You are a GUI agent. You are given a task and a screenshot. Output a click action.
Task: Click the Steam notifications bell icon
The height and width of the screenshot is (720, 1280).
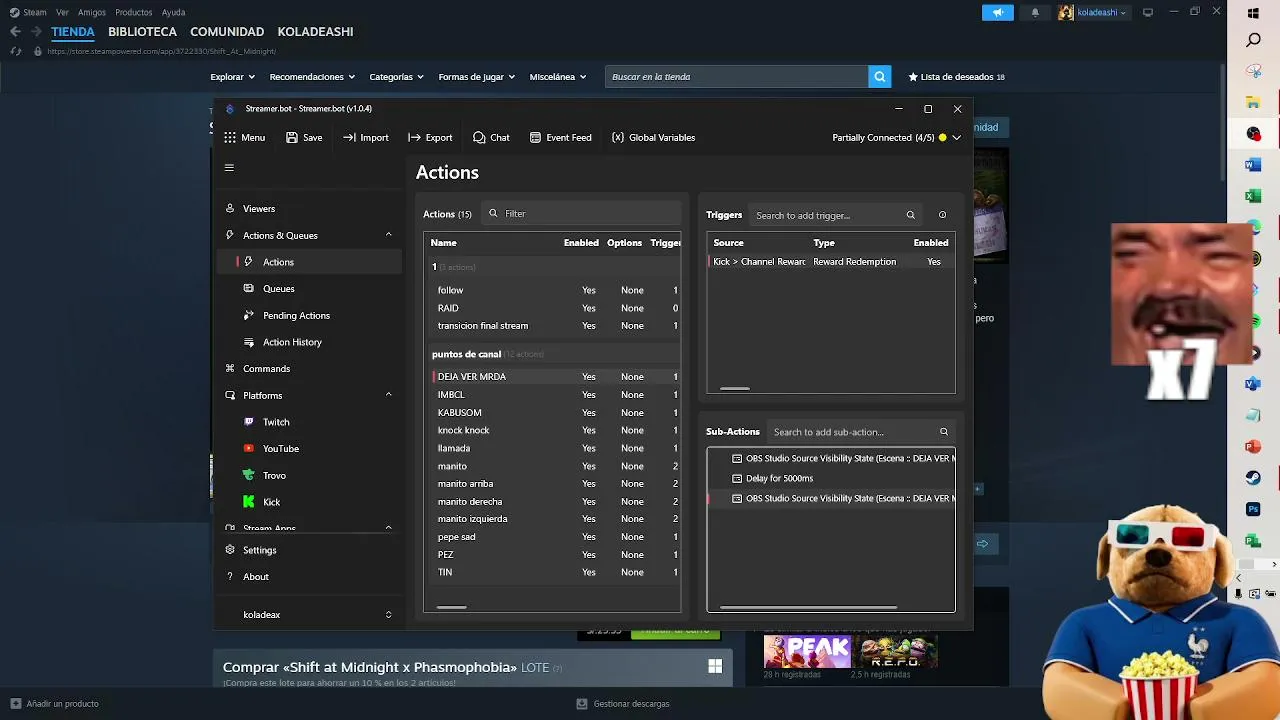click(1035, 13)
